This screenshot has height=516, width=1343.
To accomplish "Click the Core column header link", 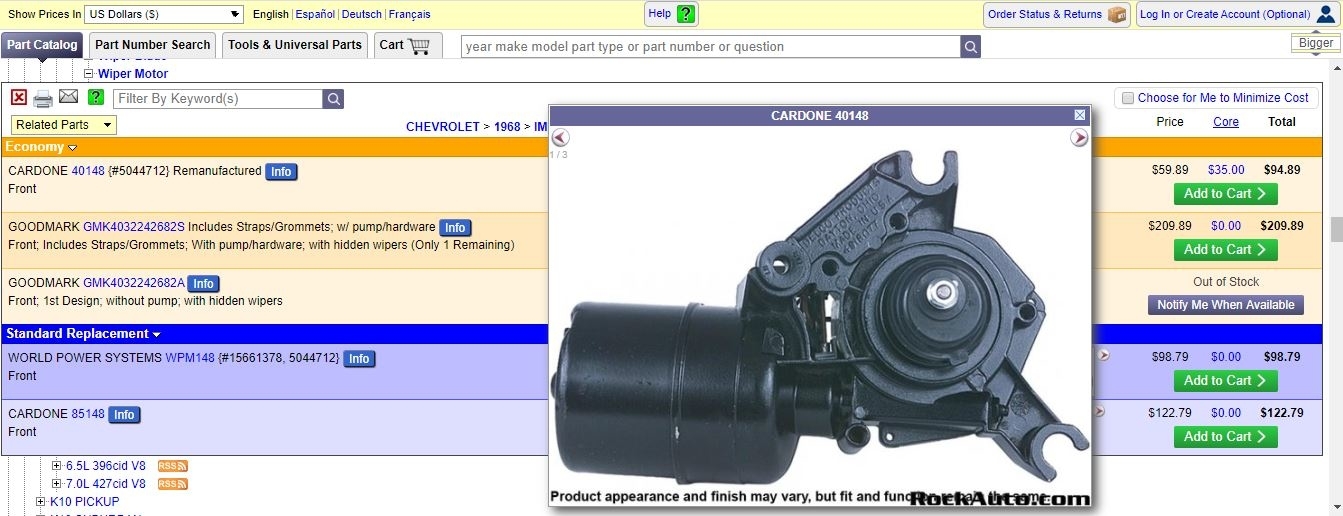I will pyautogui.click(x=1226, y=122).
